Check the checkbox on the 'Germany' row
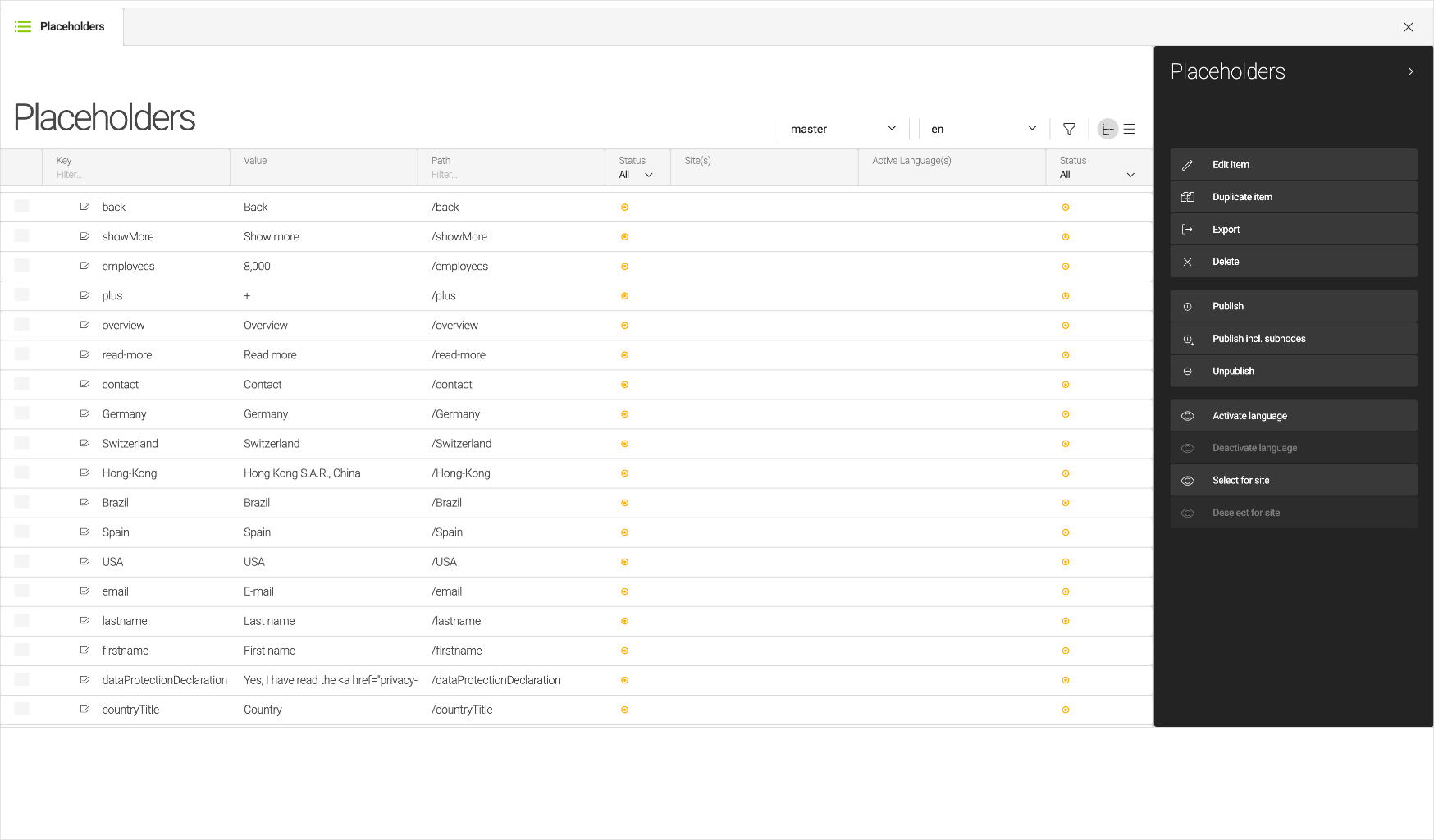Viewport: 1434px width, 840px height. (21, 413)
